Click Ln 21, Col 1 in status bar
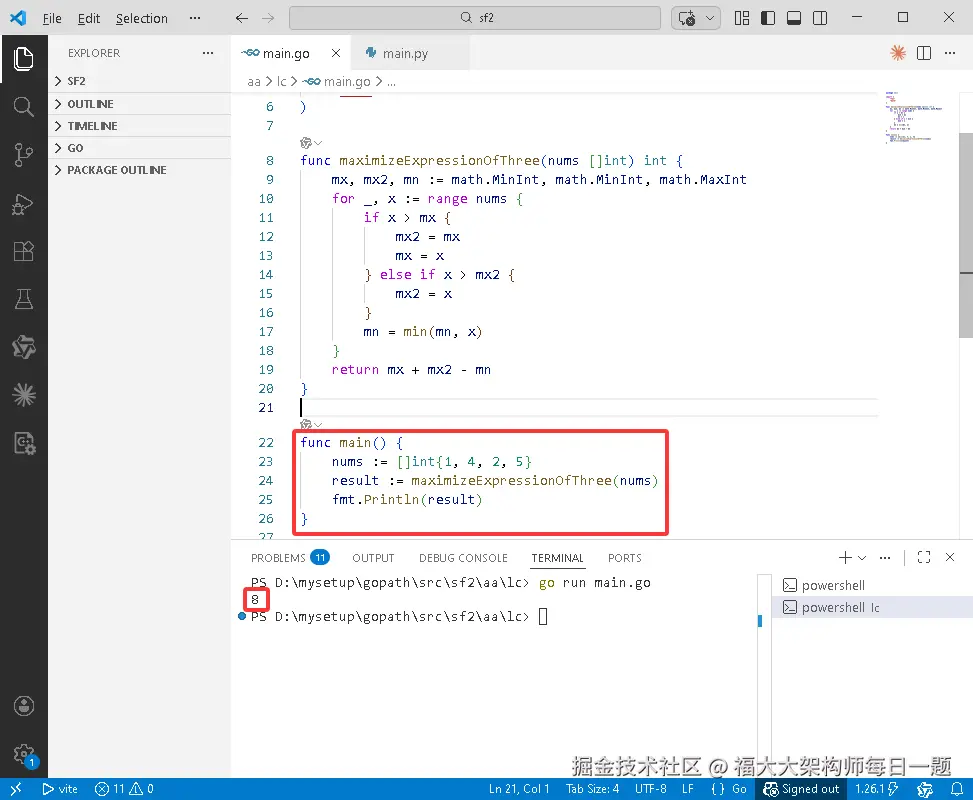Image resolution: width=973 pixels, height=800 pixels. [x=519, y=789]
